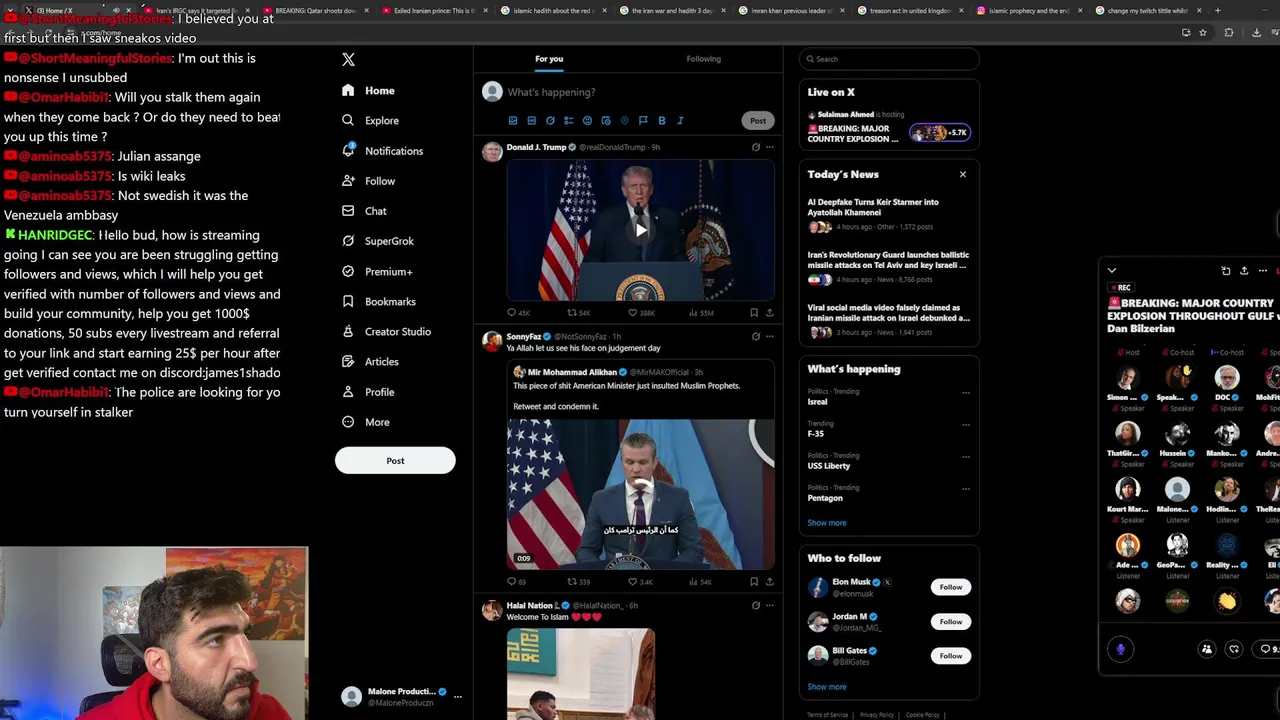
Task: Like the SonnyFaz post
Action: point(640,581)
